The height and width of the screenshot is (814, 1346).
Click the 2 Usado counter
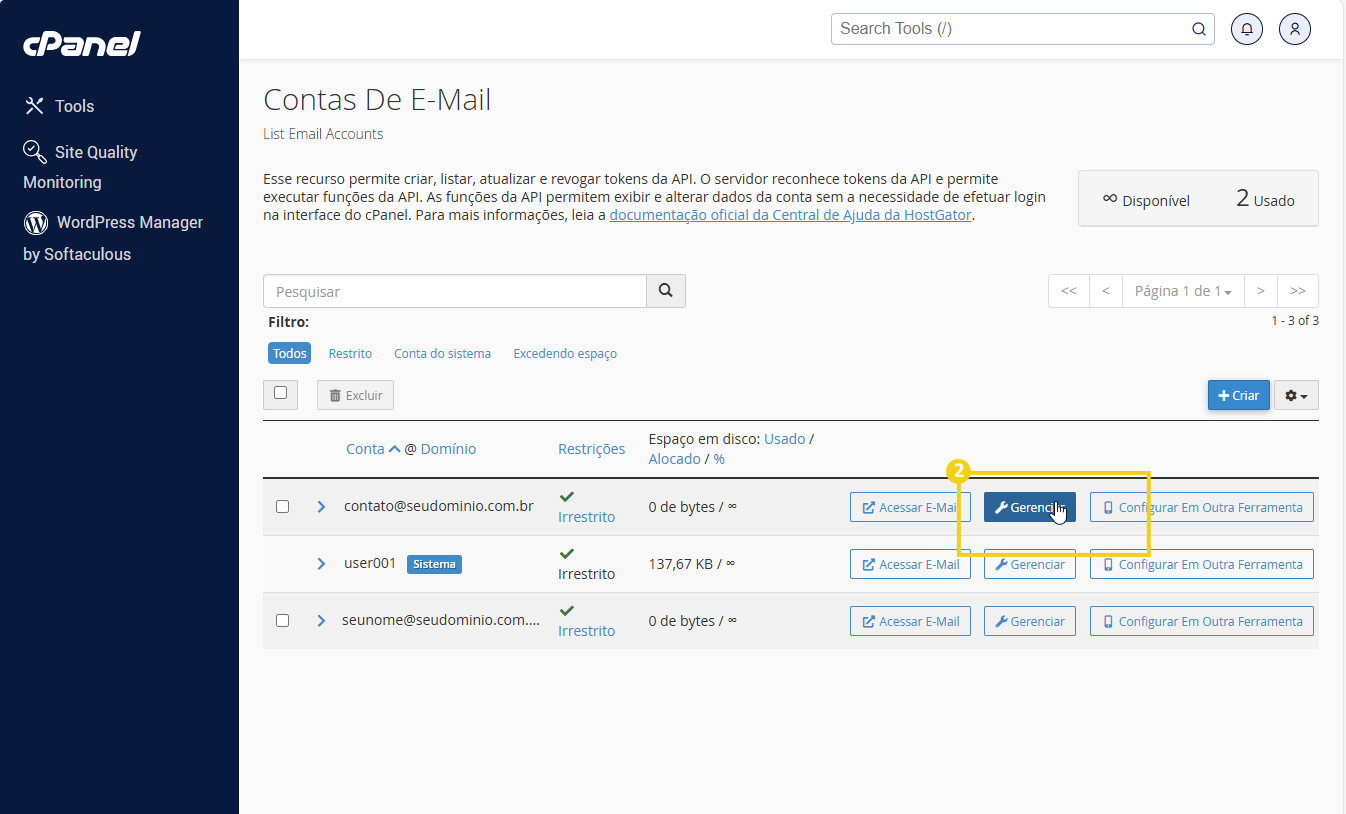pyautogui.click(x=1265, y=199)
